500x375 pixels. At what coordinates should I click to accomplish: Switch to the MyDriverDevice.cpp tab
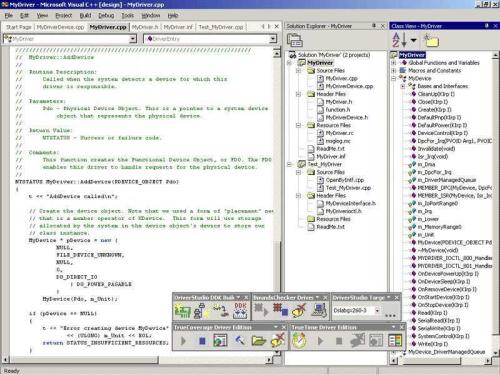pyautogui.click(x=60, y=27)
